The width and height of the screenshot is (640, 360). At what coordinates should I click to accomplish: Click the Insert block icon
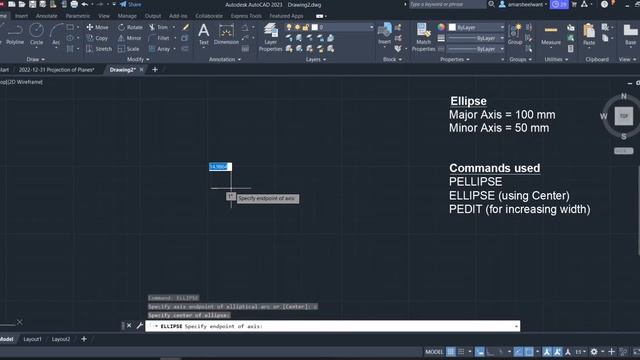point(384,34)
